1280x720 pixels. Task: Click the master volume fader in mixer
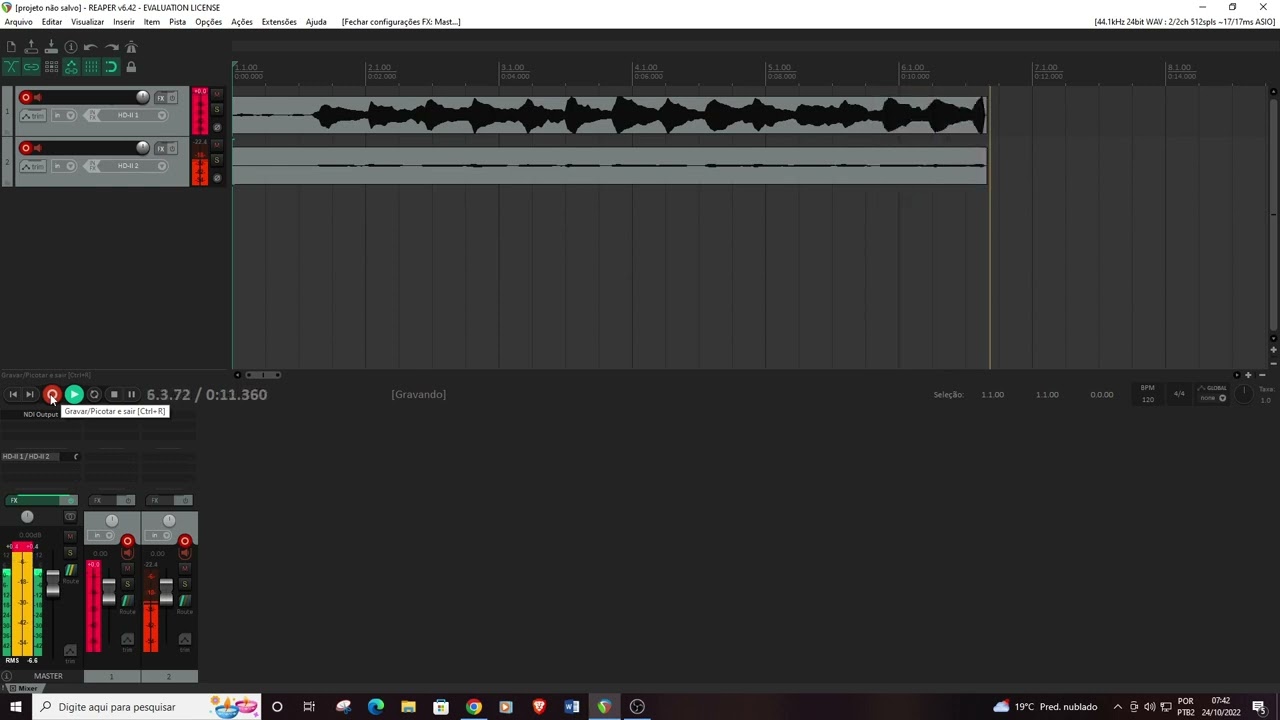tap(53, 585)
